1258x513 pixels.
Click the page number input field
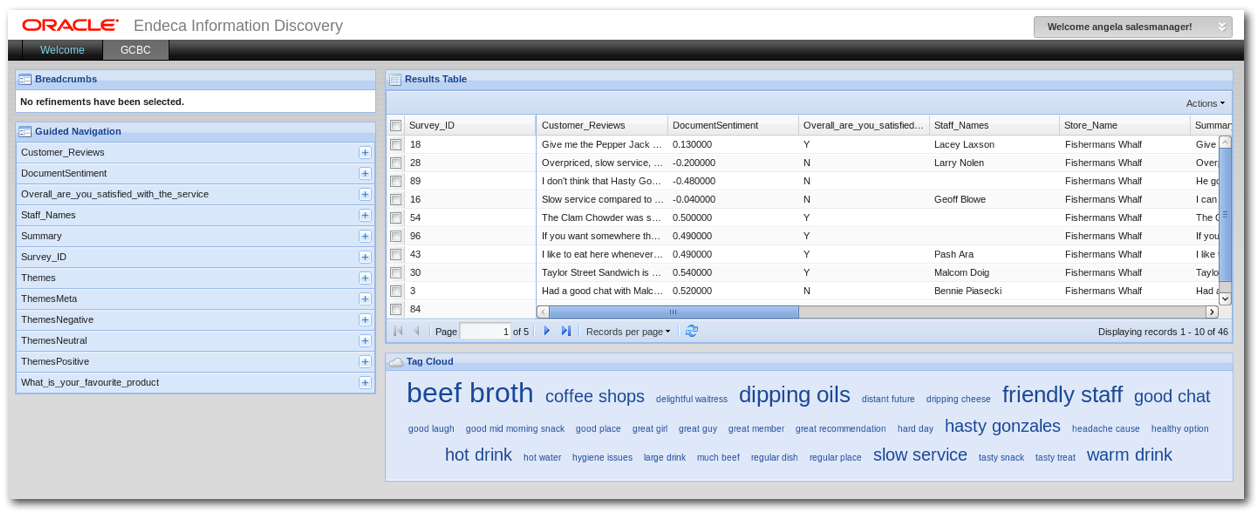[485, 331]
